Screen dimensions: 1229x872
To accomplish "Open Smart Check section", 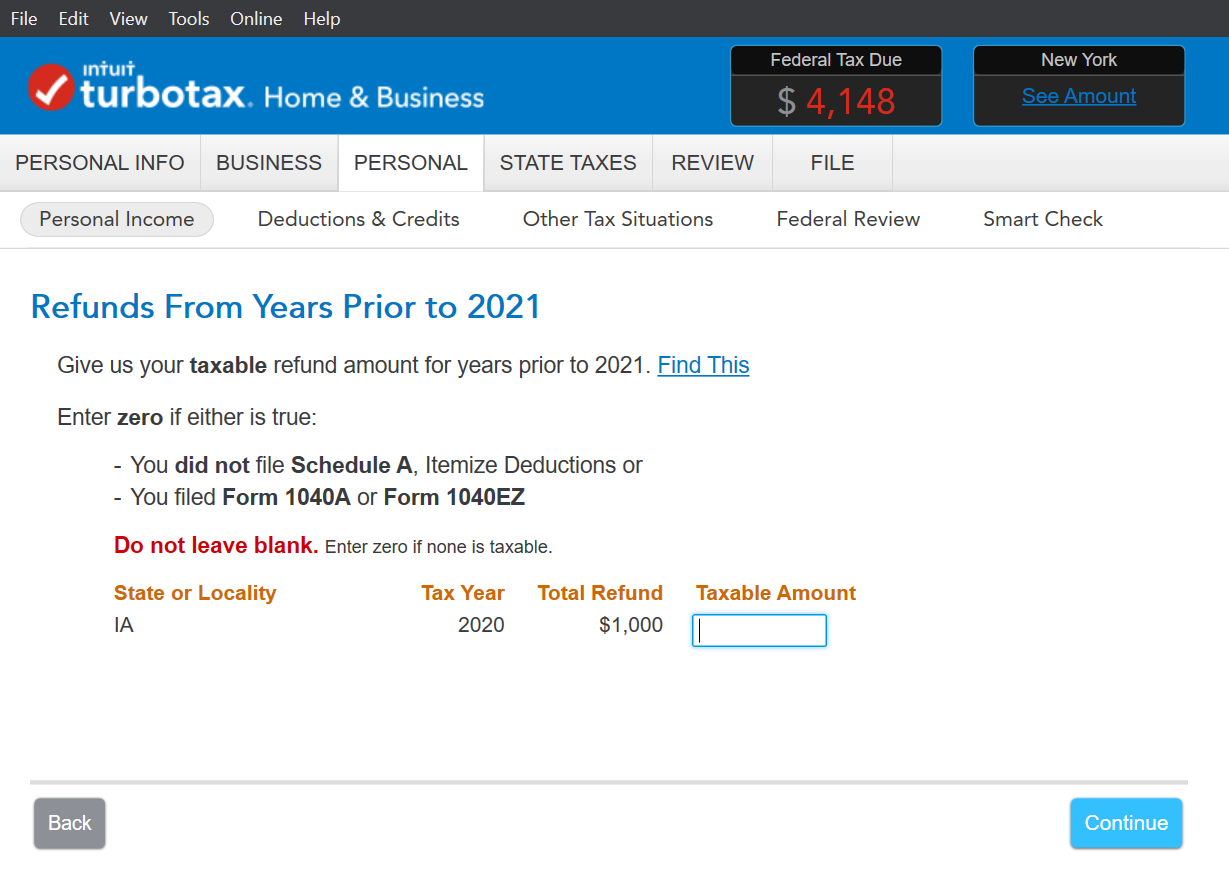I will pos(1043,219).
